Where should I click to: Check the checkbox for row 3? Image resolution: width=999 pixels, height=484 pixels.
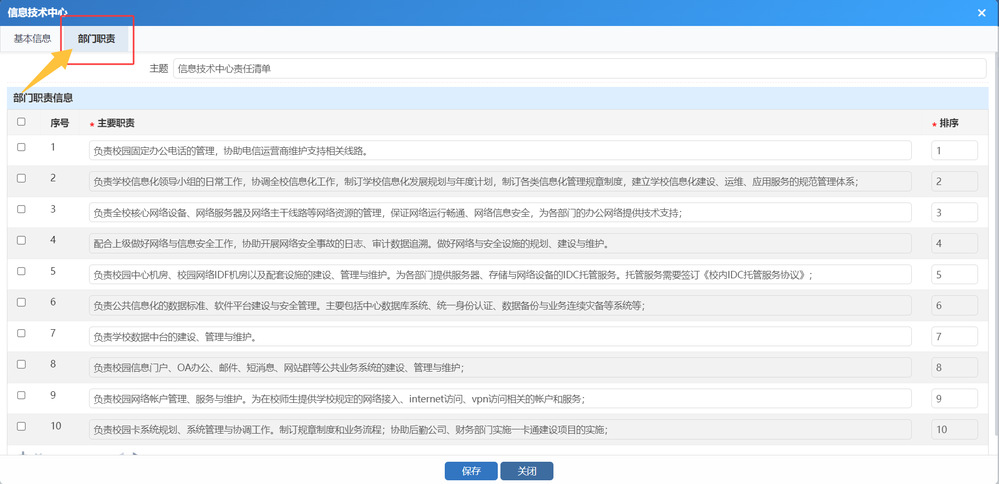[22, 209]
